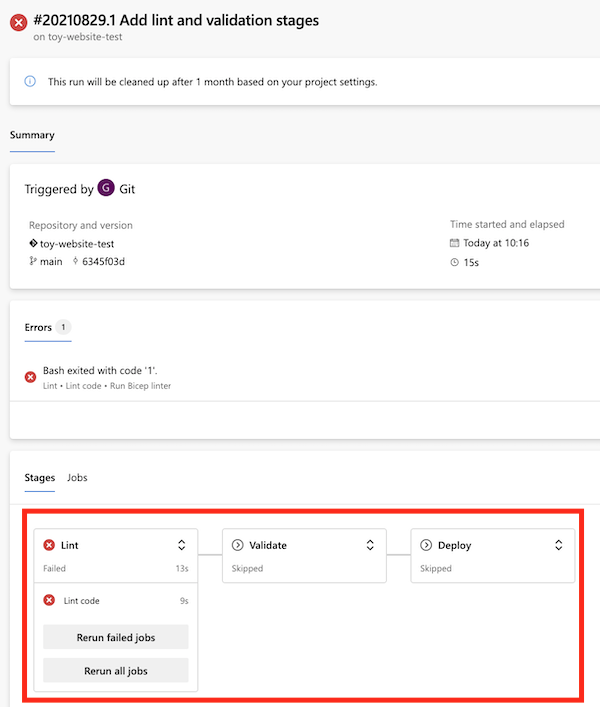Open the failed Lint code job
600x707 pixels.
pyautogui.click(x=116, y=601)
